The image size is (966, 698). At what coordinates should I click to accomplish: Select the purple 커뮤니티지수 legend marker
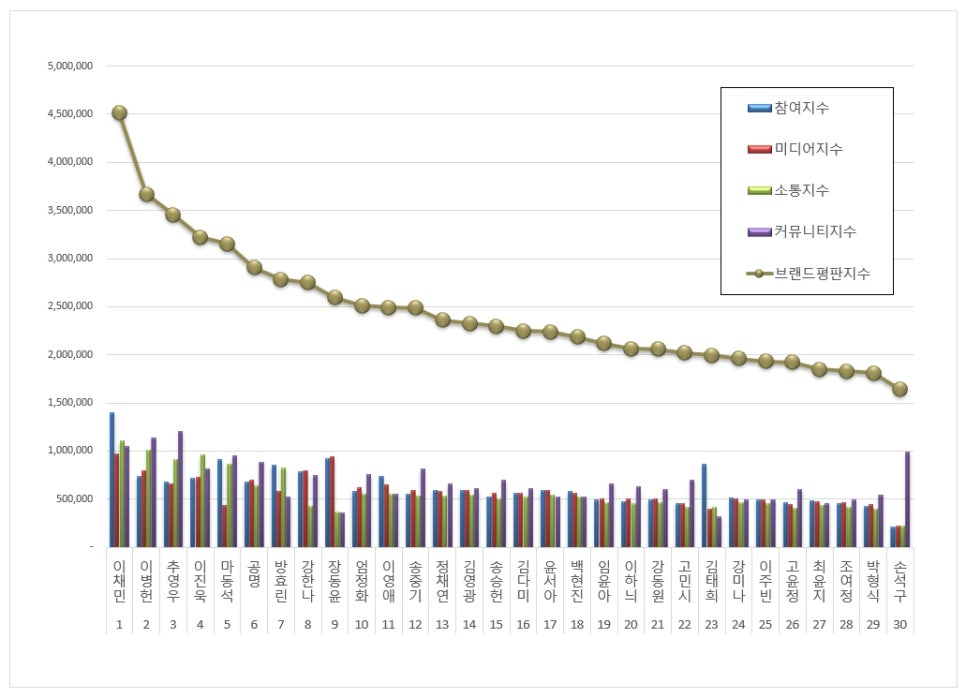[x=760, y=231]
